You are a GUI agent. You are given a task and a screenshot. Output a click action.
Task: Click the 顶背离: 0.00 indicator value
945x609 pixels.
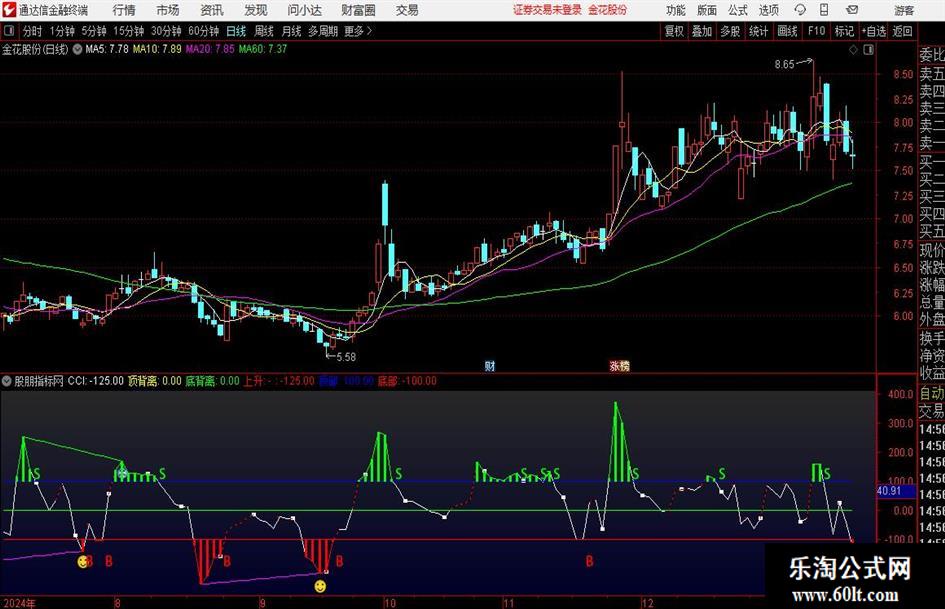pyautogui.click(x=154, y=381)
